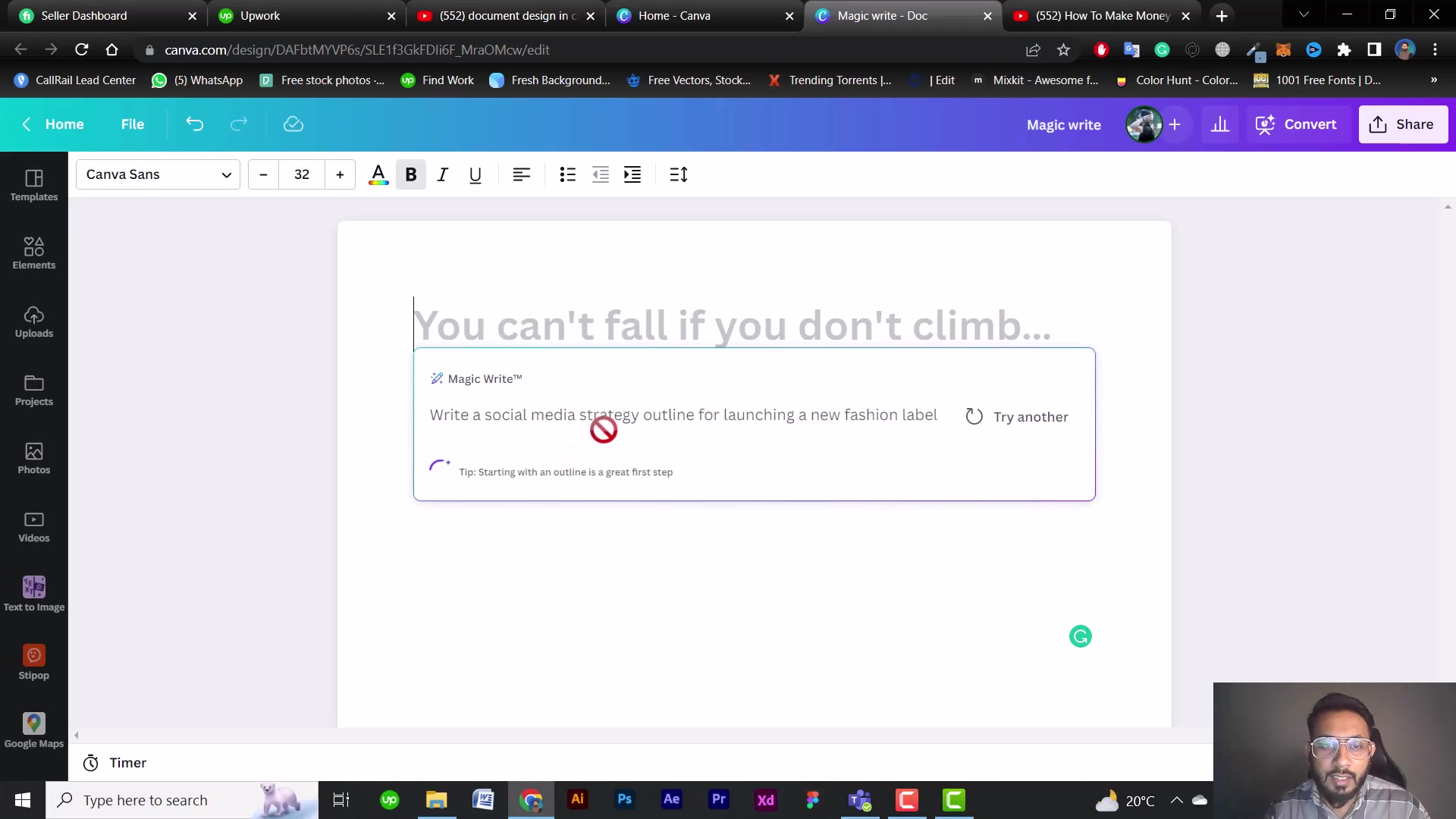Screen dimensions: 1456x819
Task: Check cloud save status icon
Action: pyautogui.click(x=293, y=124)
